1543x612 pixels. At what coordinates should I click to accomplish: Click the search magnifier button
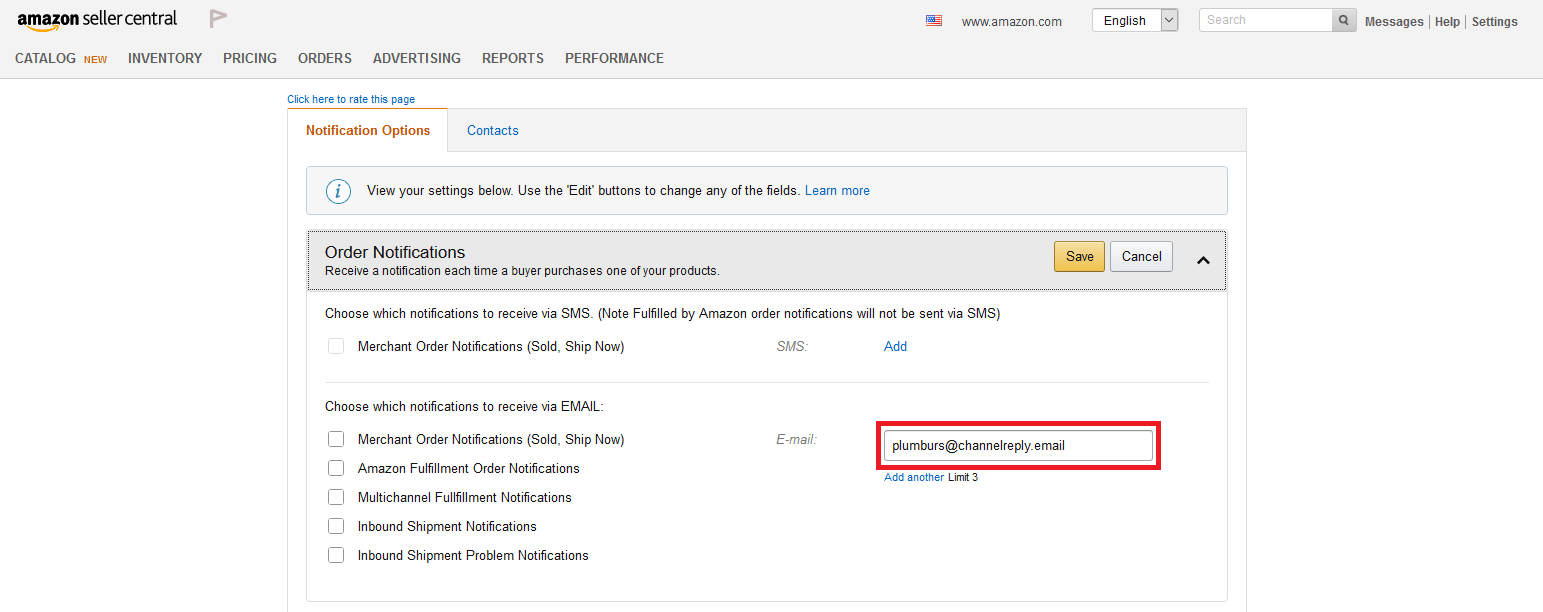pyautogui.click(x=1346, y=20)
